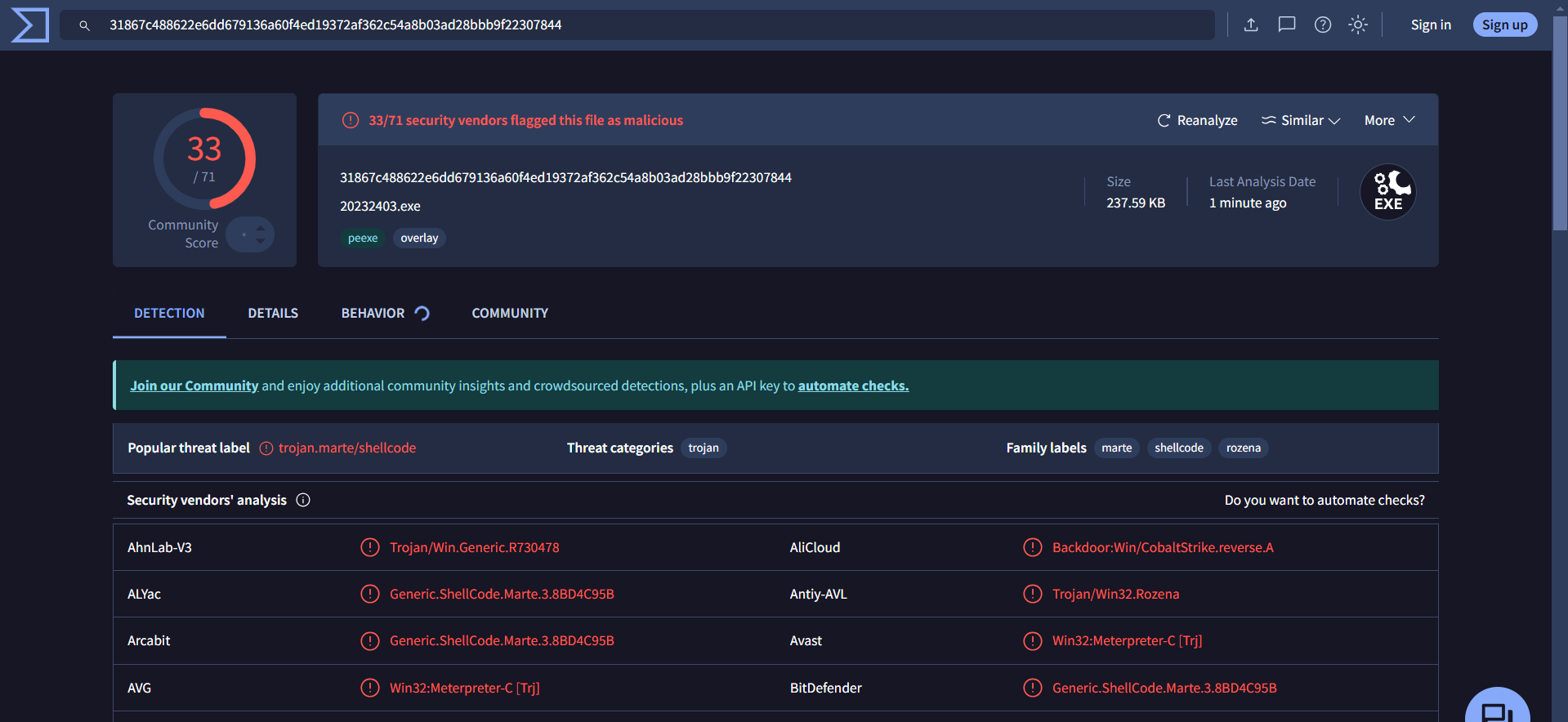Click the marte family label chip
Viewport: 1568px width, 722px height.
click(1117, 448)
